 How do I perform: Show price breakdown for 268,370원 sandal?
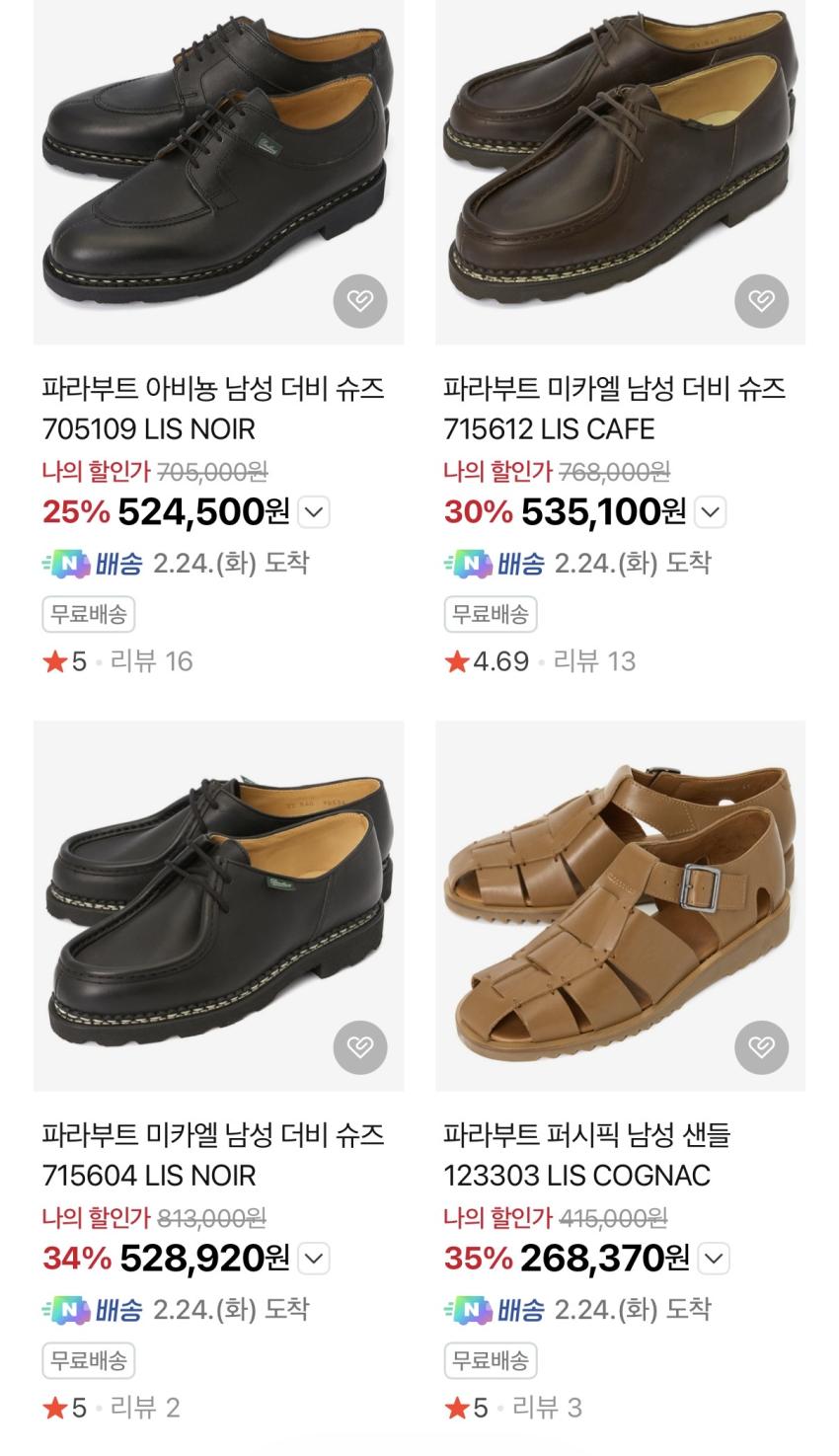point(714,1259)
